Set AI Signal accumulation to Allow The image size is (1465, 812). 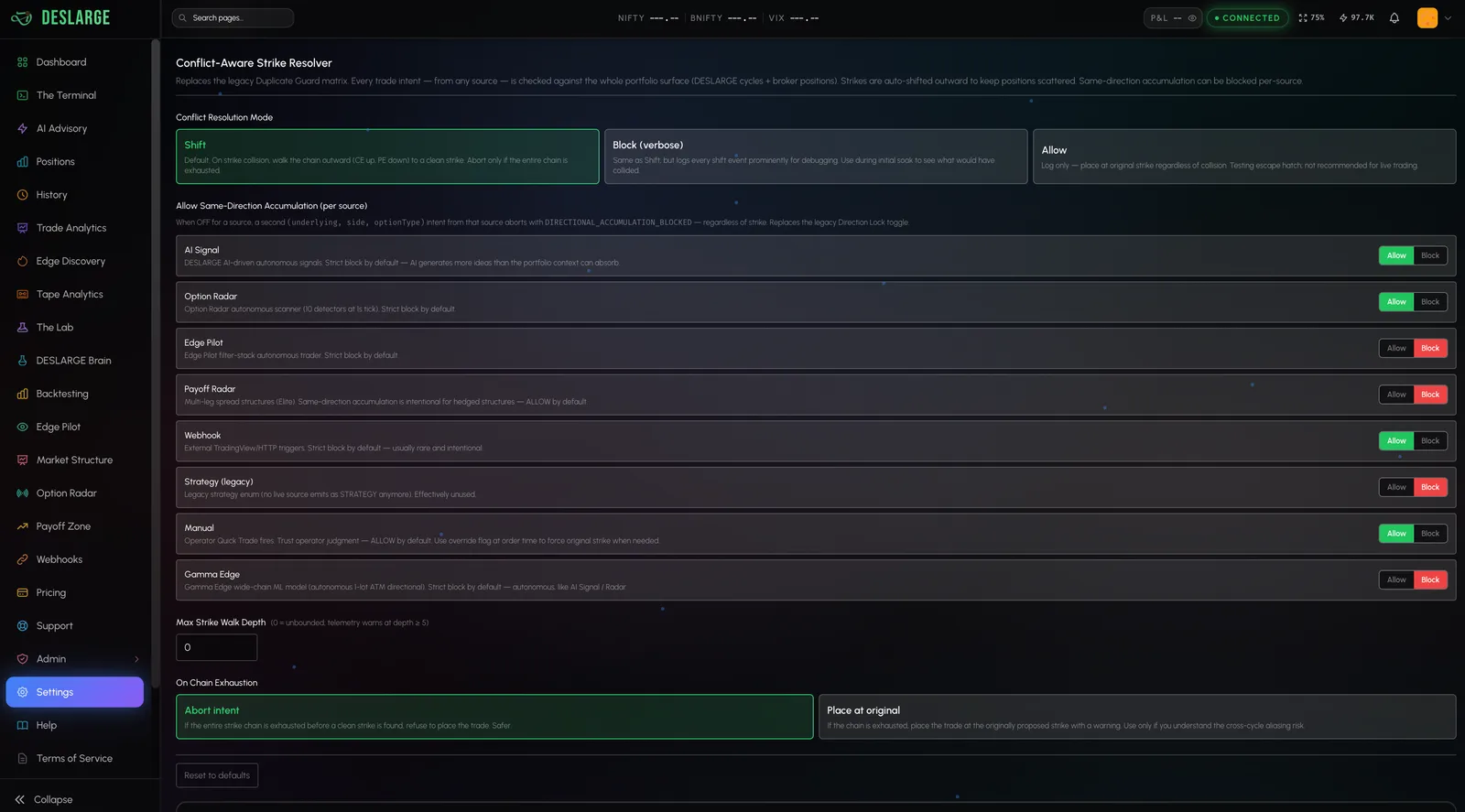1396,255
